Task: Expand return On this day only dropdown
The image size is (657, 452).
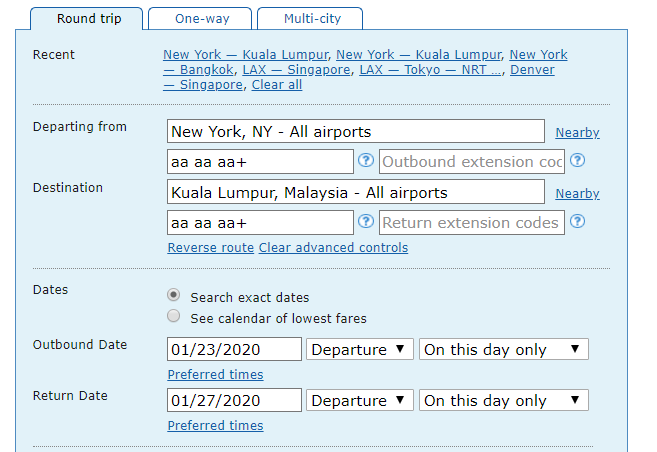Action: click(504, 400)
